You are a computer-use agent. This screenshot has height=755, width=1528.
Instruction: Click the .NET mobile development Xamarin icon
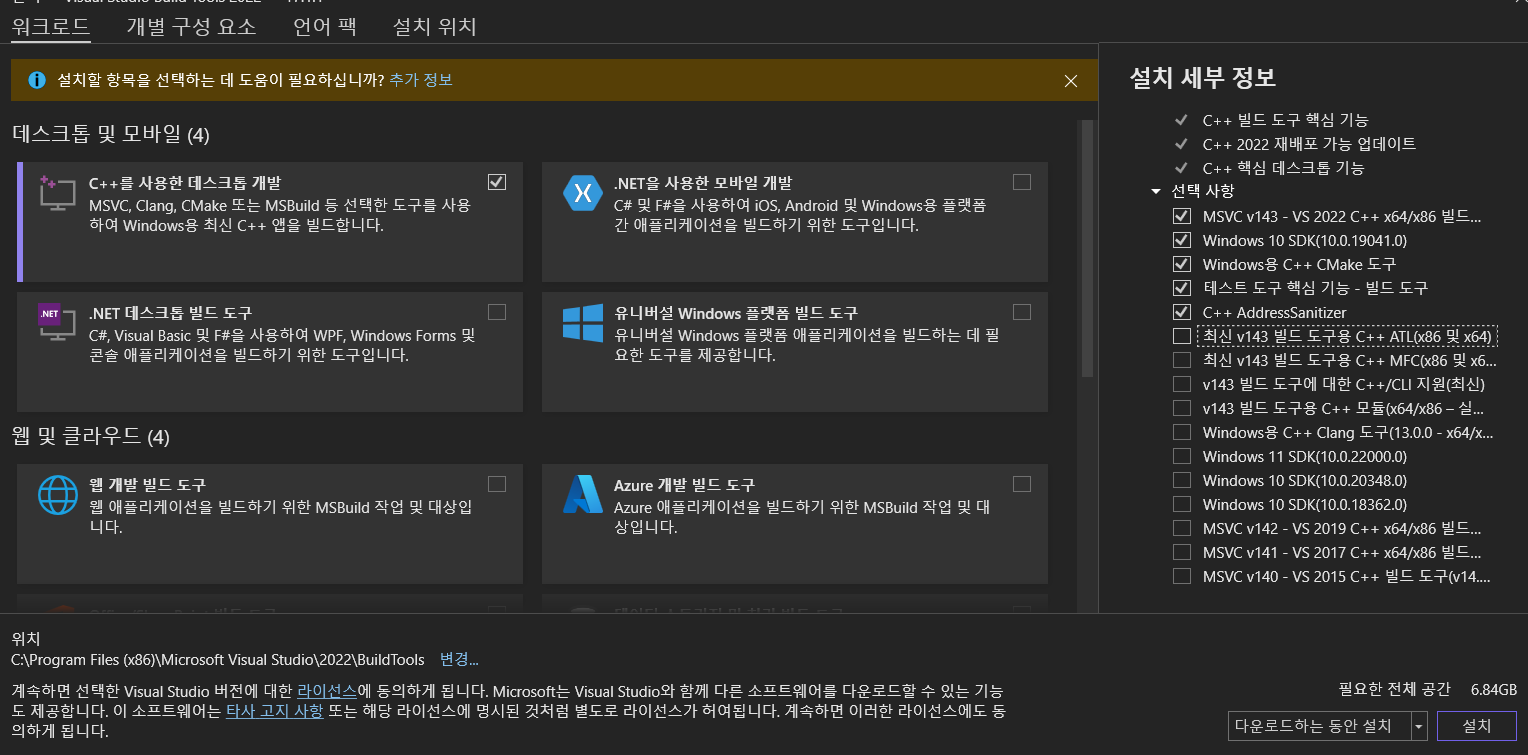click(582, 193)
